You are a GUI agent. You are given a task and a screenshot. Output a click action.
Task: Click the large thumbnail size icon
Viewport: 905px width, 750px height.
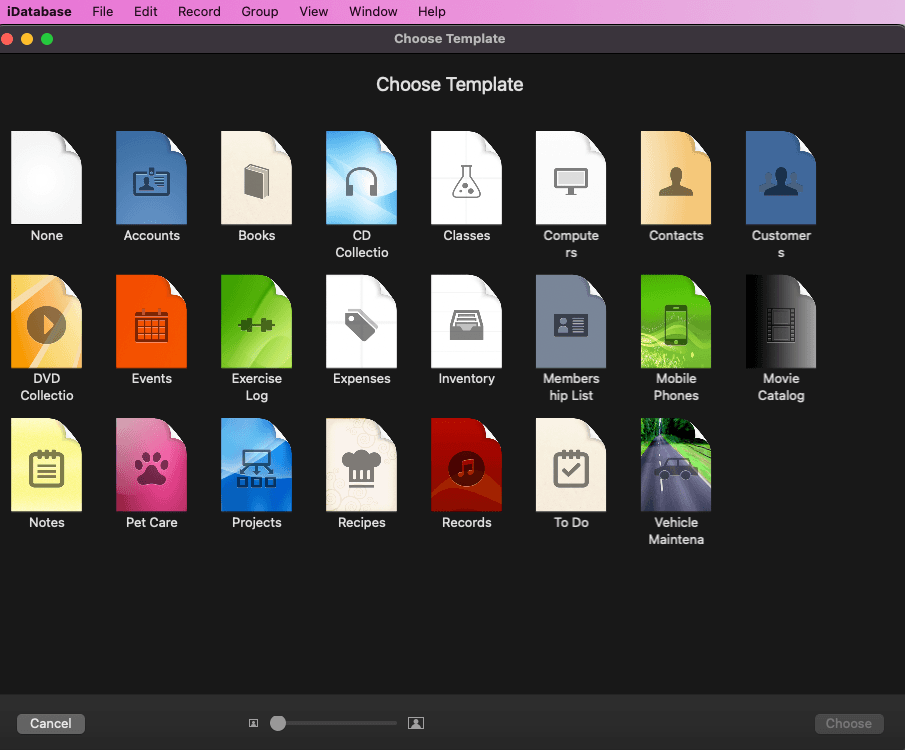coord(416,723)
